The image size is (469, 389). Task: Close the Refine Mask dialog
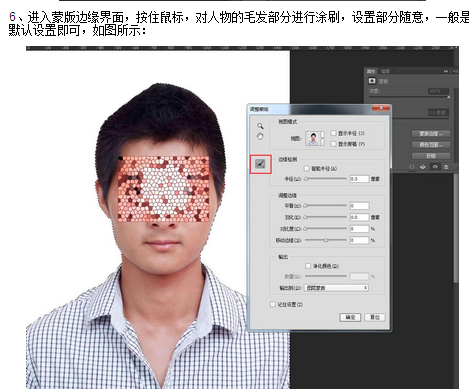(x=381, y=108)
